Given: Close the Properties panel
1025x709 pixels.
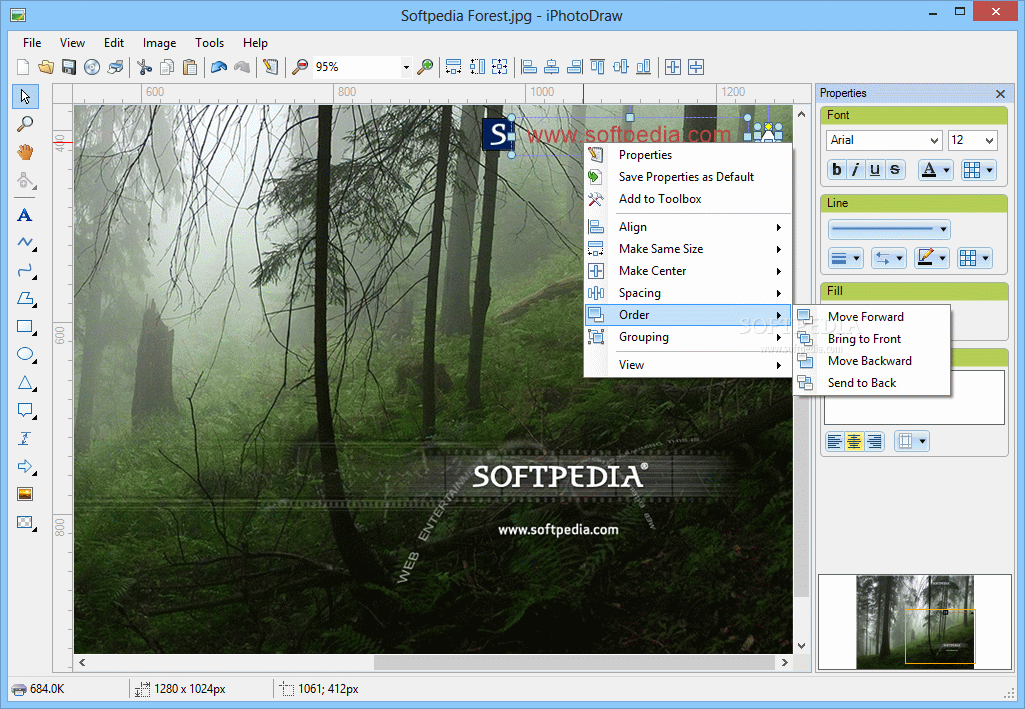Looking at the screenshot, I should coord(1000,94).
